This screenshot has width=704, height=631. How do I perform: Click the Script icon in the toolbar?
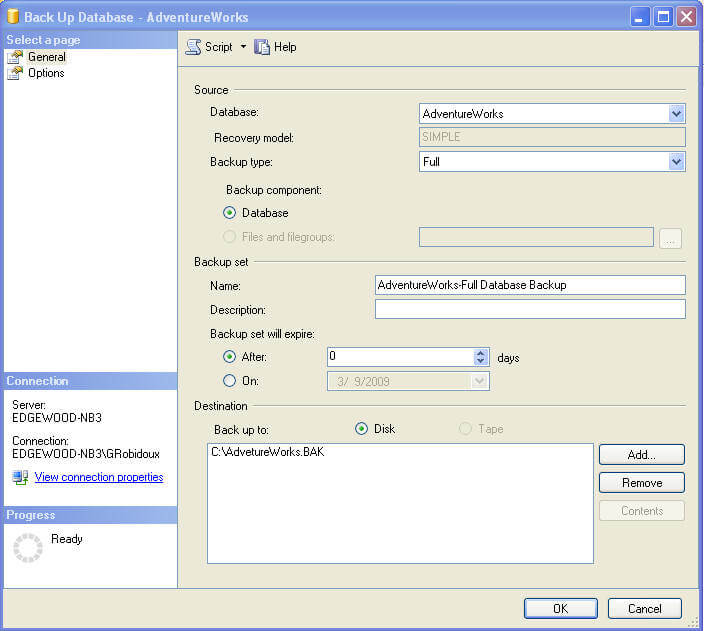tap(194, 47)
